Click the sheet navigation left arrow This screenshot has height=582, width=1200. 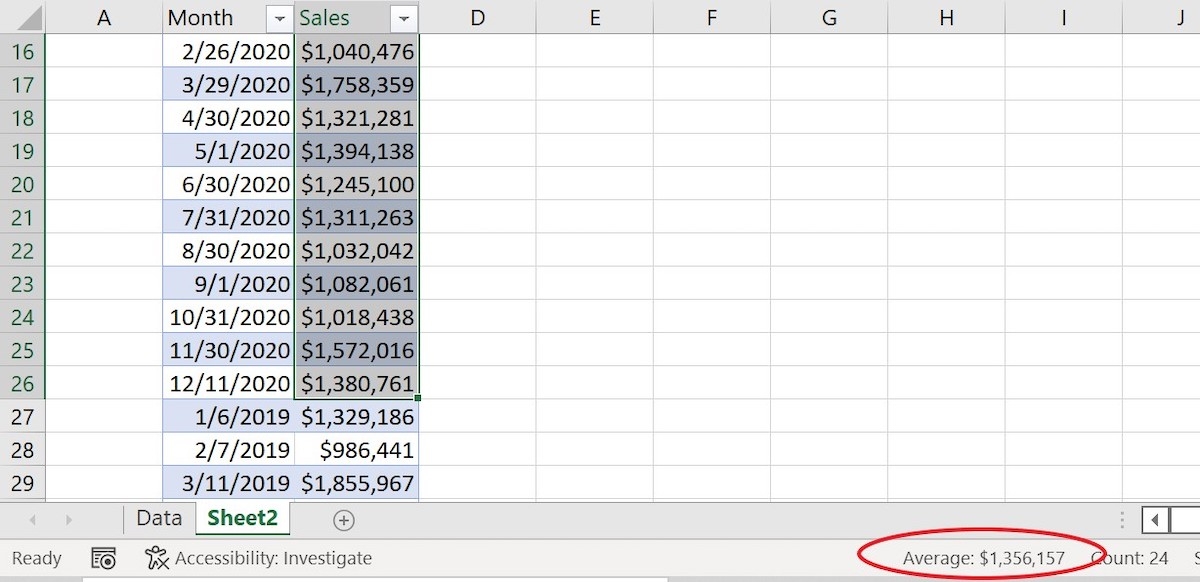(32, 519)
